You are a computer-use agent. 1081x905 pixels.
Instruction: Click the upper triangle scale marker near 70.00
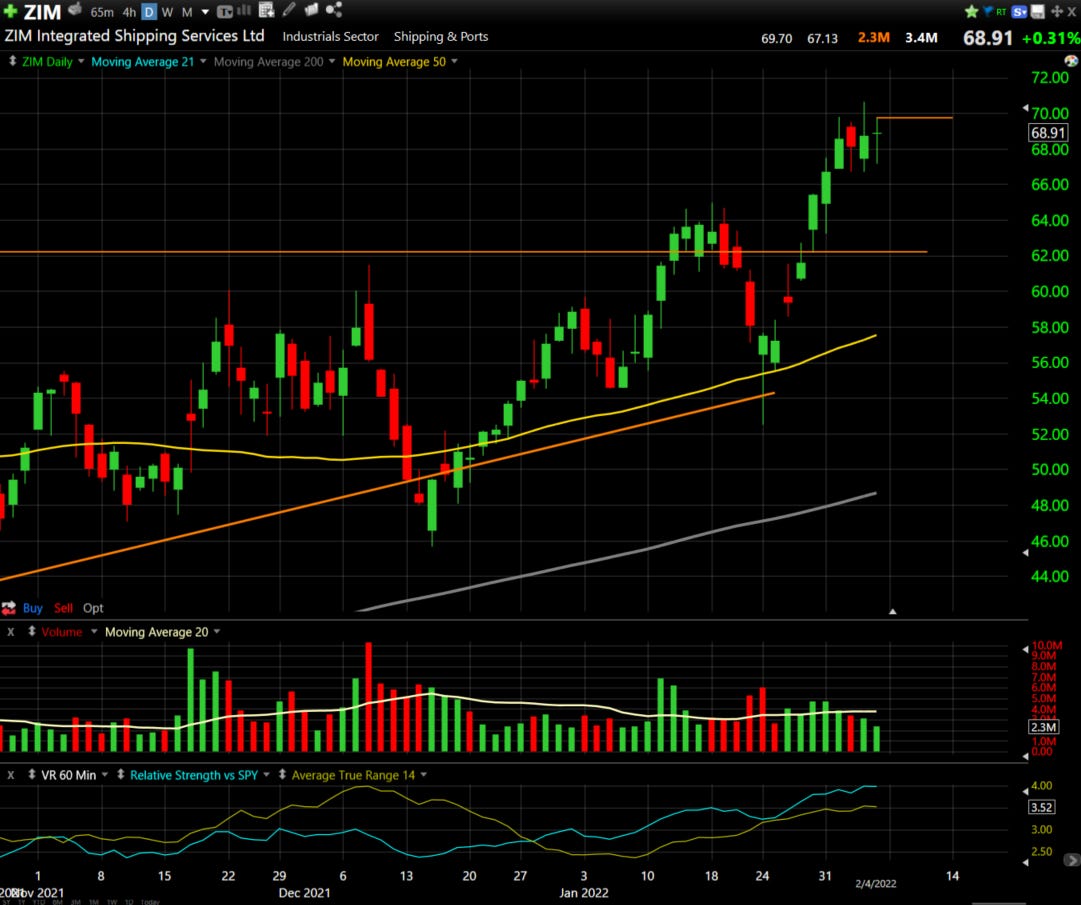pos(1025,108)
